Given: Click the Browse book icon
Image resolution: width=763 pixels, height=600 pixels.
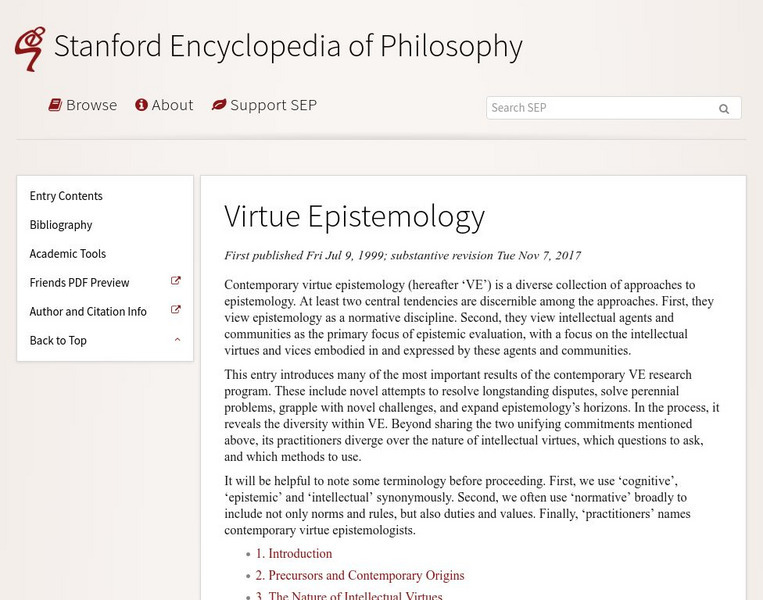Looking at the screenshot, I should (56, 105).
